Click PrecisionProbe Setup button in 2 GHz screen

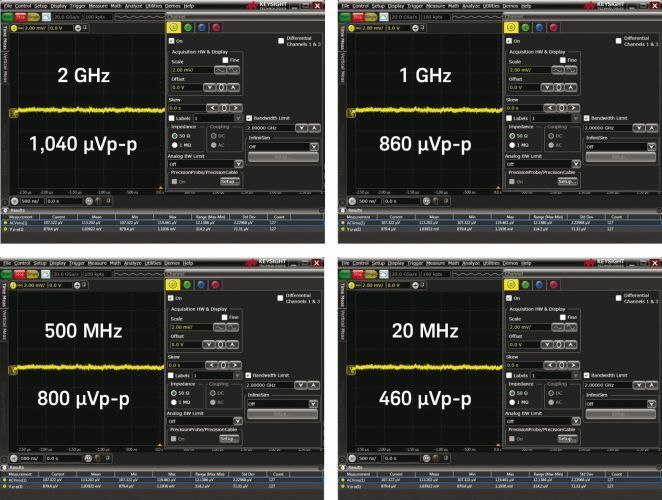point(230,182)
